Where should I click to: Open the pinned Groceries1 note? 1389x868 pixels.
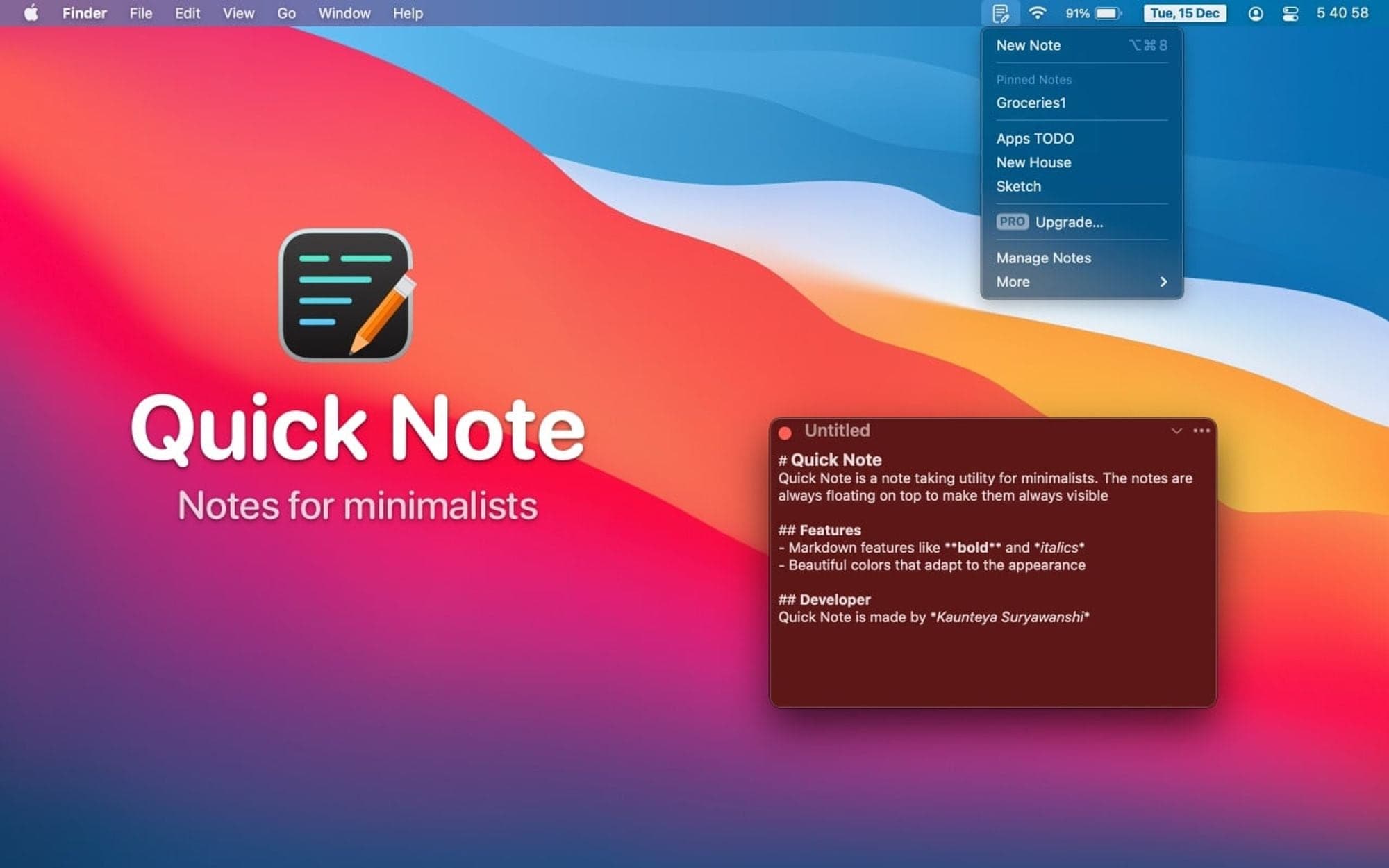[x=1081, y=103]
